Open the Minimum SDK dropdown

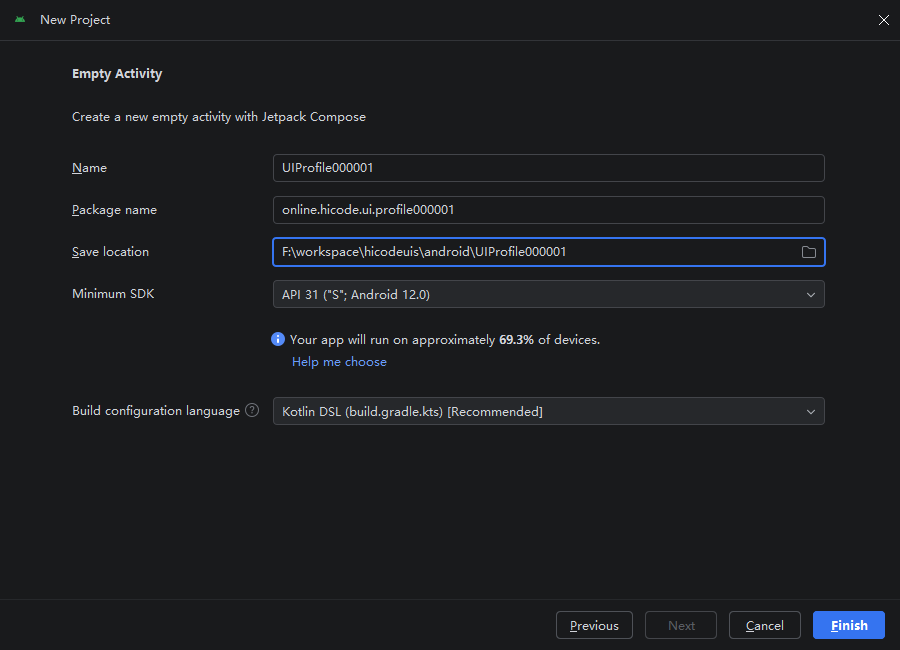[549, 295]
